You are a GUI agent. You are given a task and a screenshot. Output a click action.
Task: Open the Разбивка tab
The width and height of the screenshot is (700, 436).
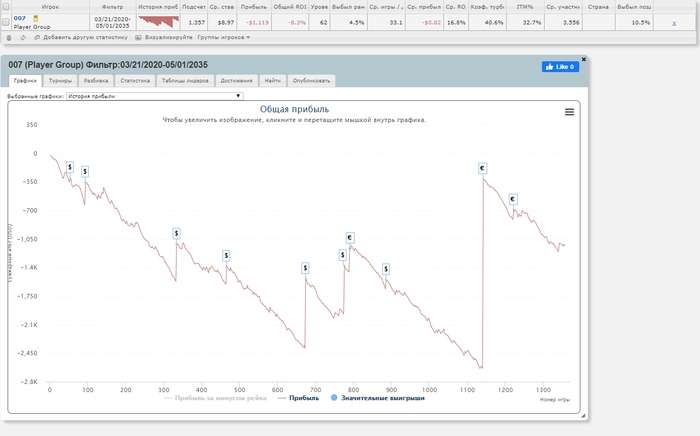pos(96,81)
